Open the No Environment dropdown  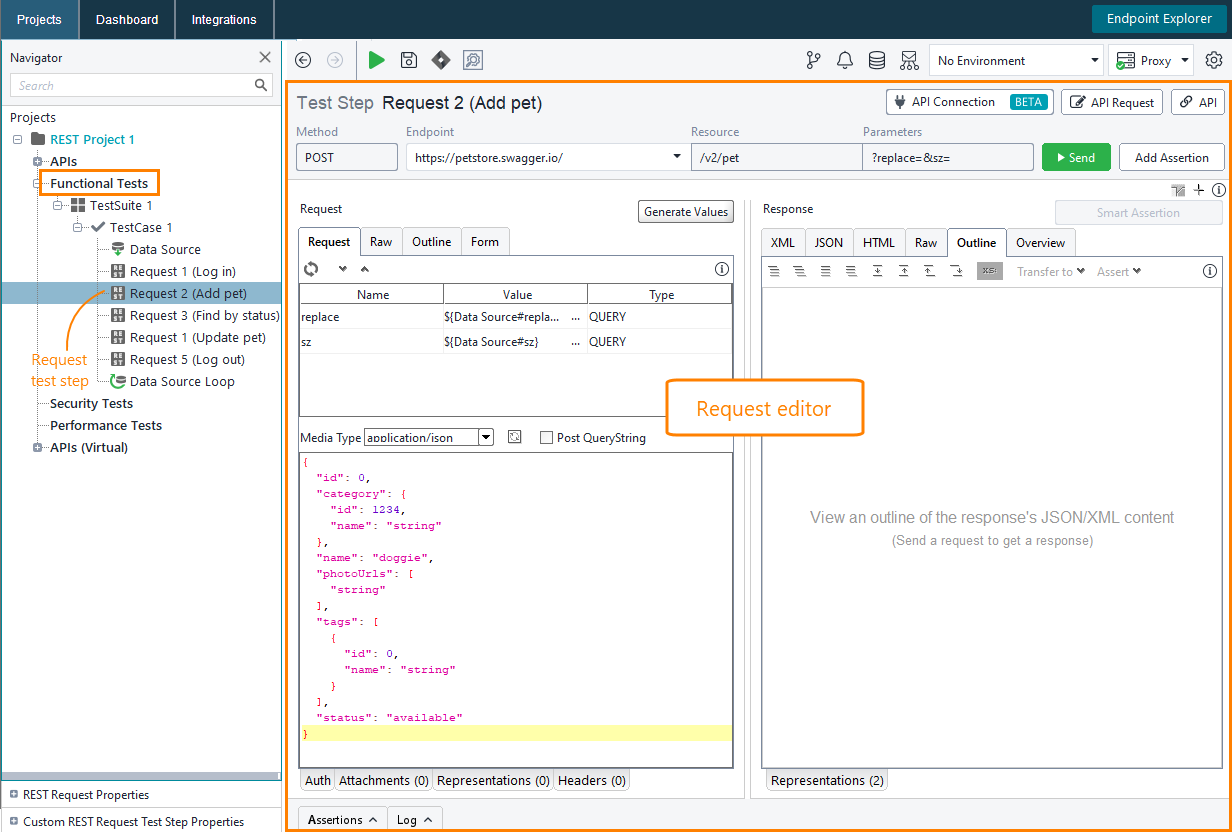pyautogui.click(x=1016, y=60)
